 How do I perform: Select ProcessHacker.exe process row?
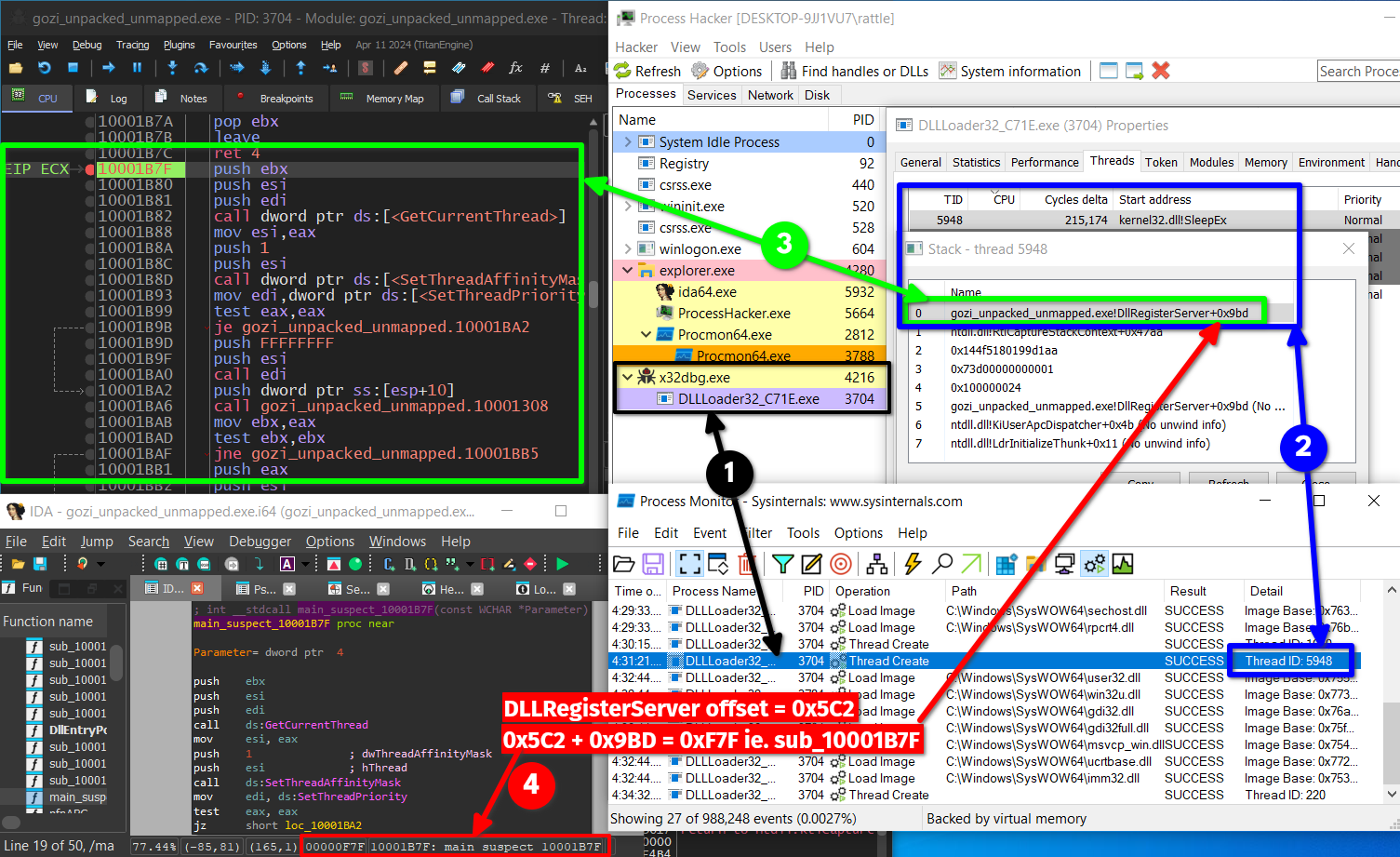(x=750, y=314)
